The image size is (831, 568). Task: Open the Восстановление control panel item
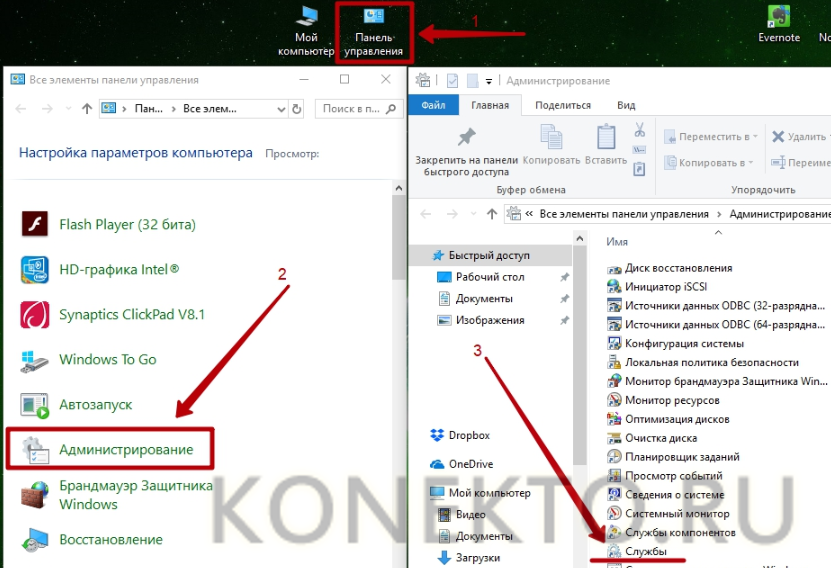(x=93, y=539)
